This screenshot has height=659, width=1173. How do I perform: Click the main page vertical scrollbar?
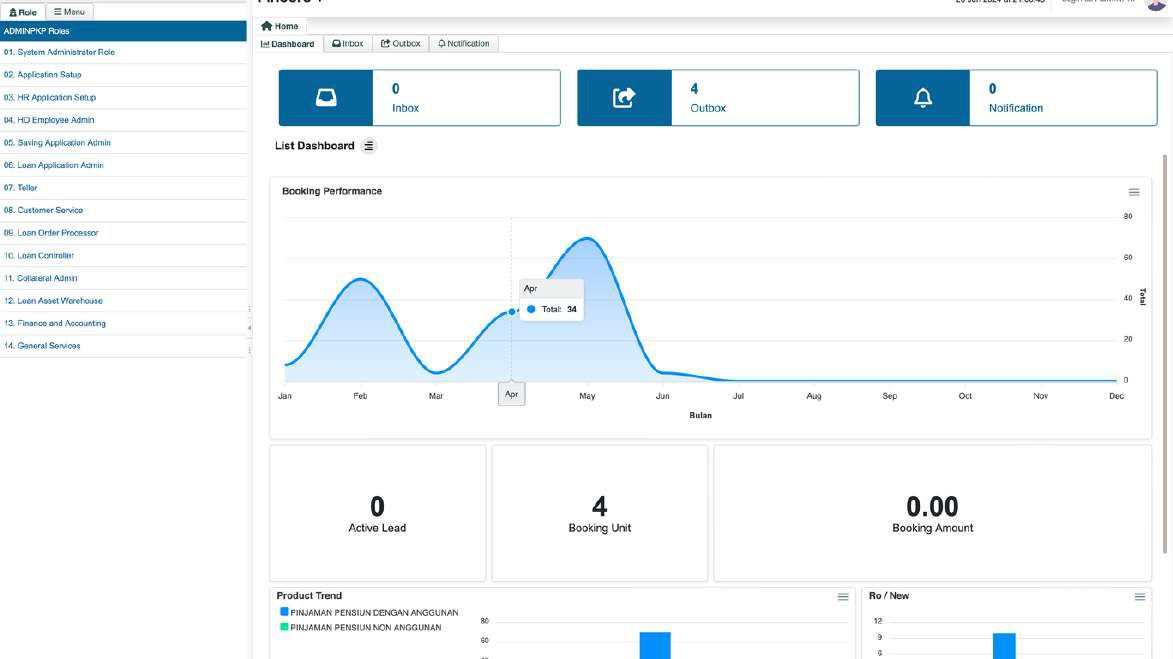pyautogui.click(x=1165, y=354)
